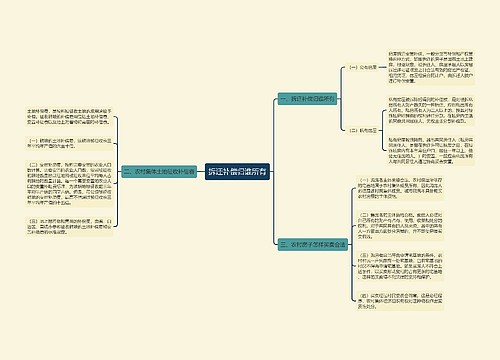Click the bracket connector right of node 一
The image size is (500, 360).
click(x=341, y=99)
